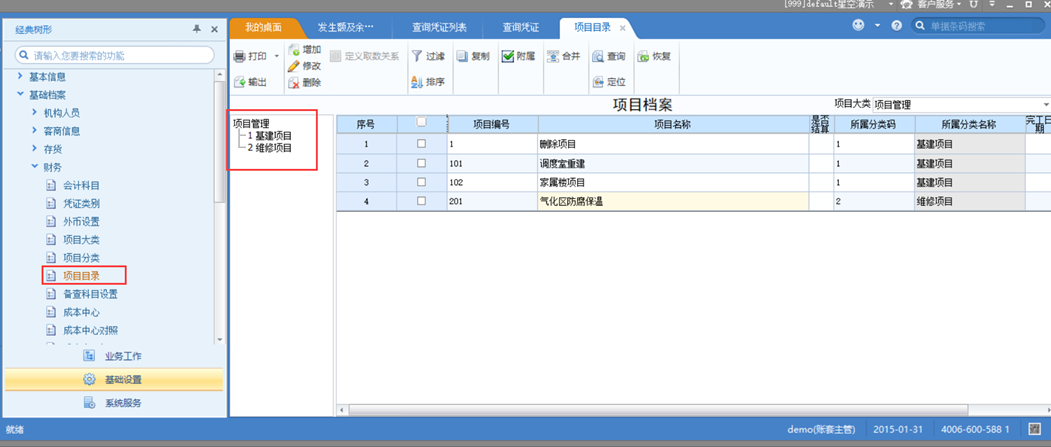Open the dropdown next to the smiley
Viewport: 1051px width, 447px height.
877,25
